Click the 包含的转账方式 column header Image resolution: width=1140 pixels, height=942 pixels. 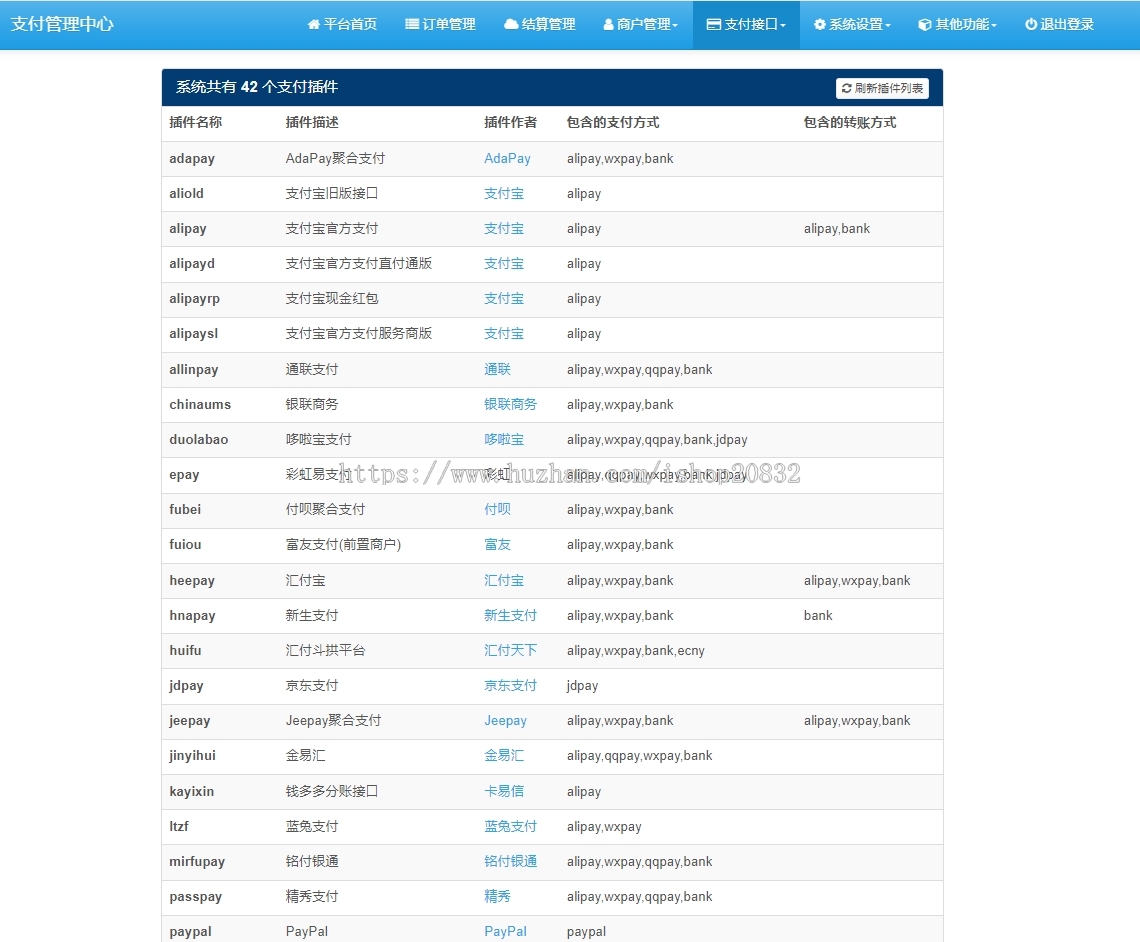(x=850, y=122)
